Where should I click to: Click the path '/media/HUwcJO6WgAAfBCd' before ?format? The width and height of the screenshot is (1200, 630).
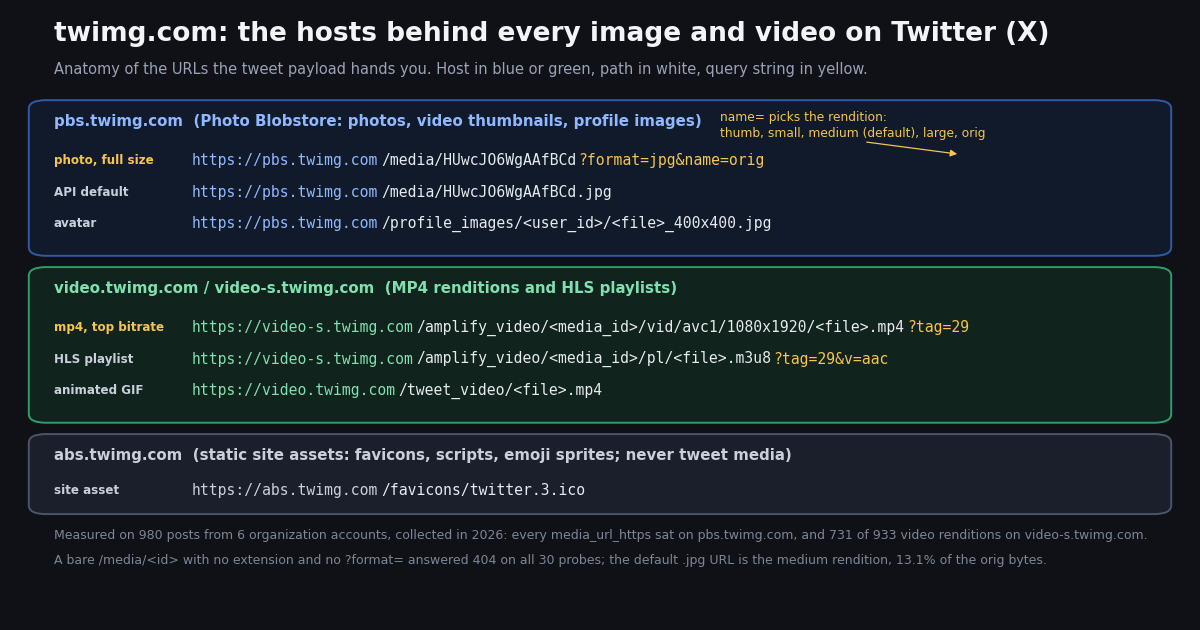479,160
